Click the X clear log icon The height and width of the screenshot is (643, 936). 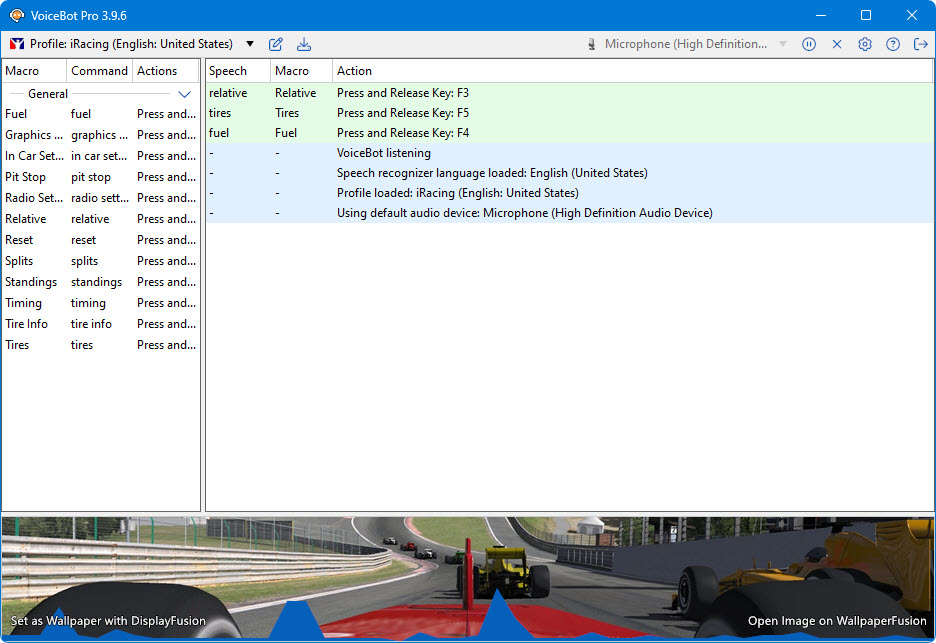pyautogui.click(x=837, y=44)
